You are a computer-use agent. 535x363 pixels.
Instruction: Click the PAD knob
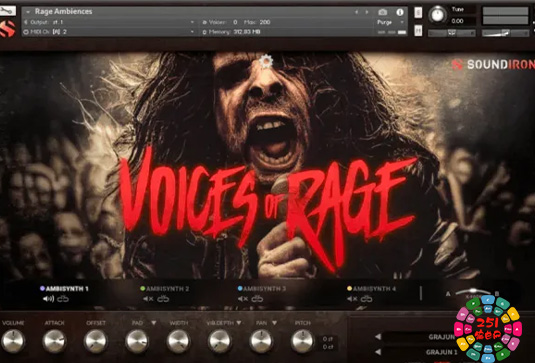coord(137,341)
